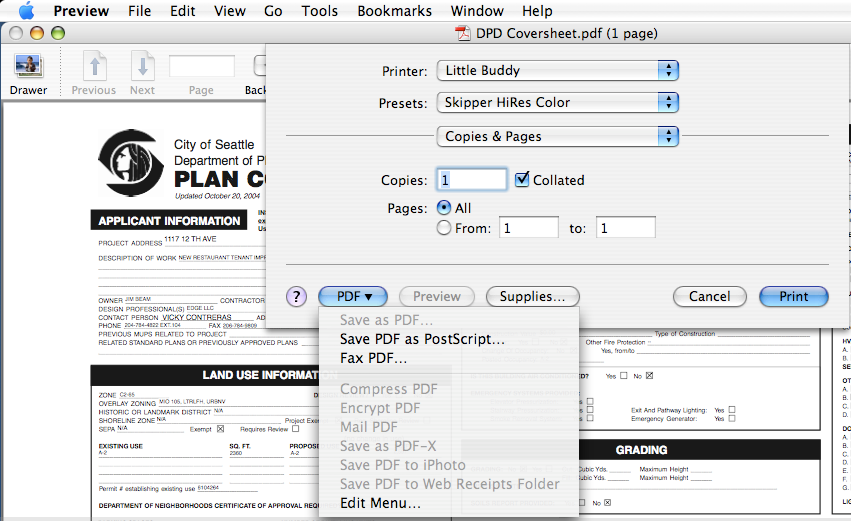Image resolution: width=851 pixels, height=521 pixels.
Task: Click the Emergency Generator Yes checkbox
Action: point(732,418)
